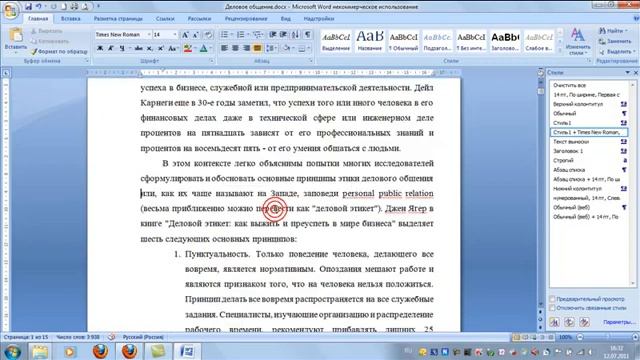This screenshot has height=360, width=640.
Task: Switch to Draft view in status bar
Action: tap(551, 337)
